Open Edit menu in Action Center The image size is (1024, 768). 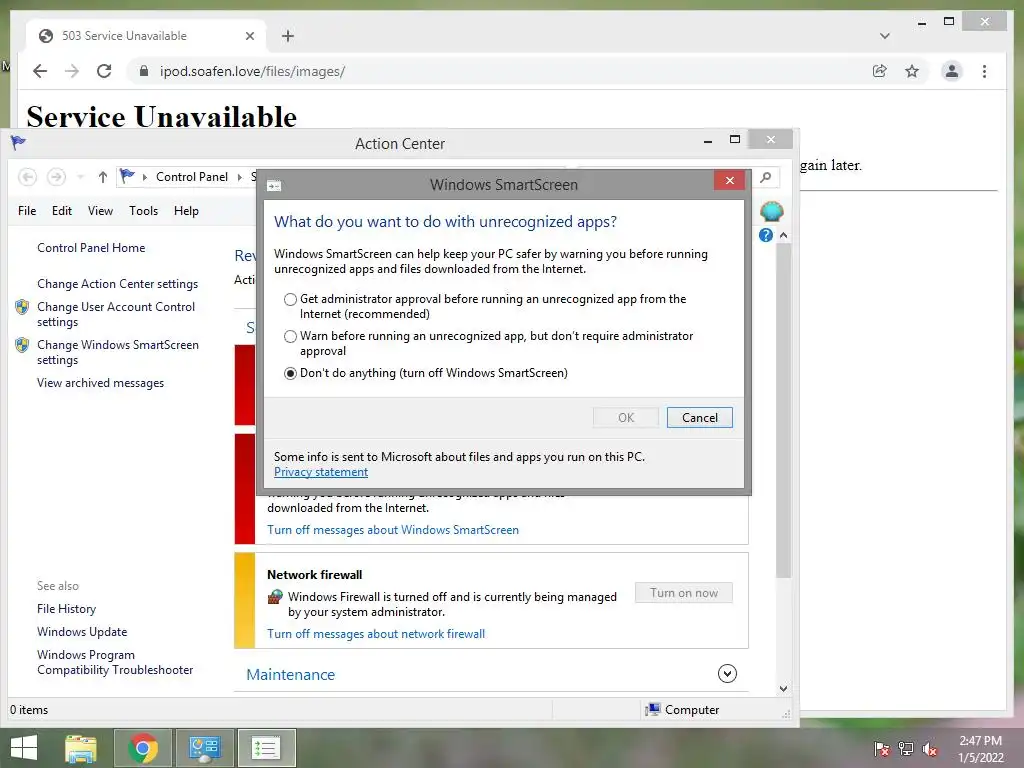(x=62, y=211)
